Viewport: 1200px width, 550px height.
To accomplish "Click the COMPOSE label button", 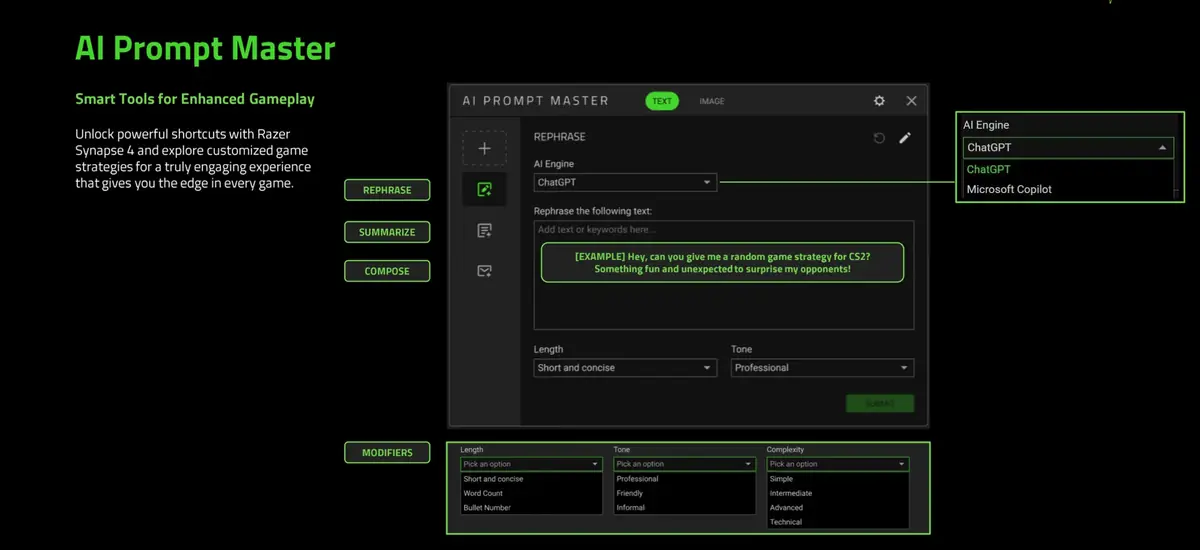I will 387,271.
